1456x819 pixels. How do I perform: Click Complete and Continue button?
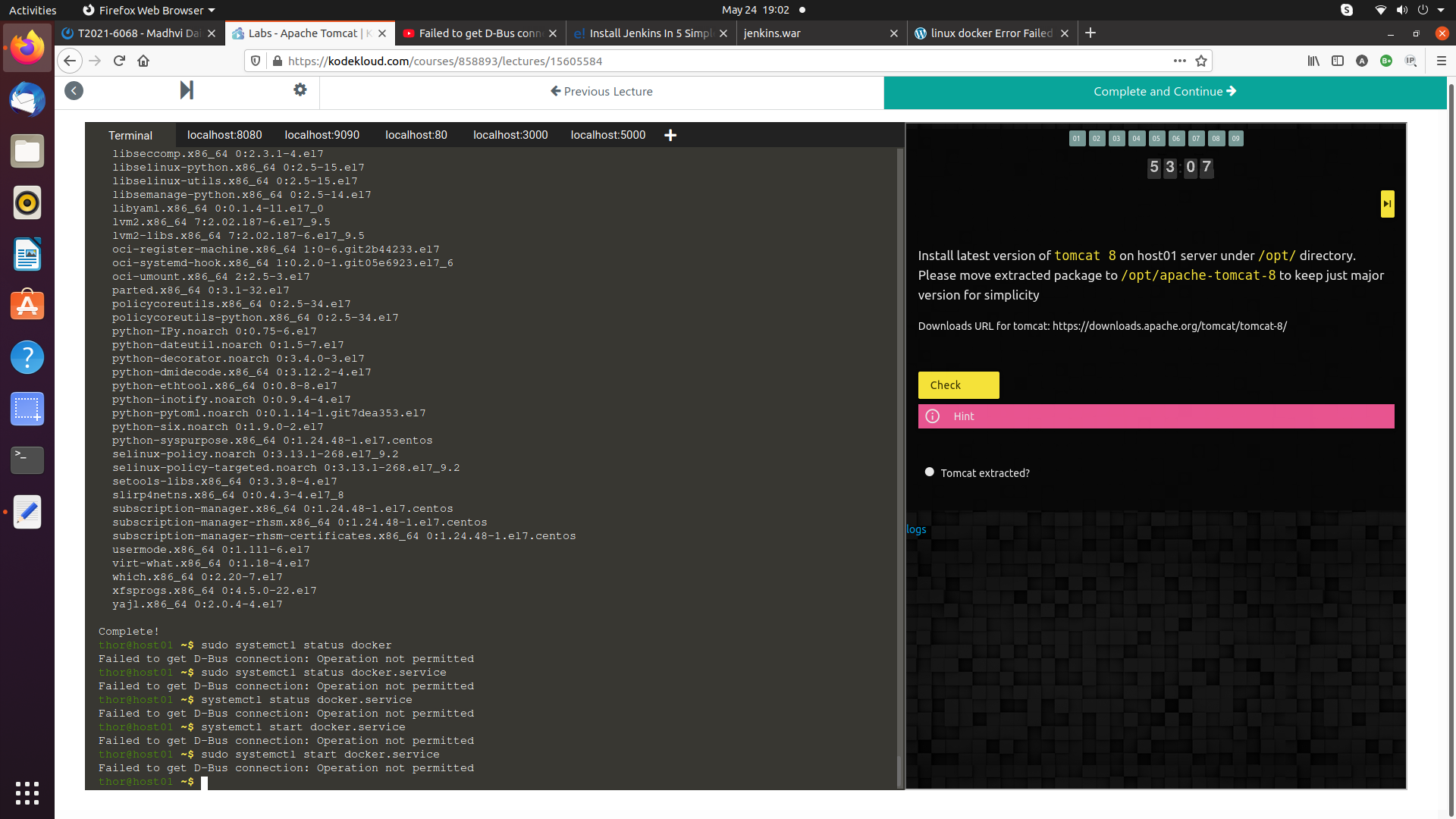click(x=1164, y=92)
